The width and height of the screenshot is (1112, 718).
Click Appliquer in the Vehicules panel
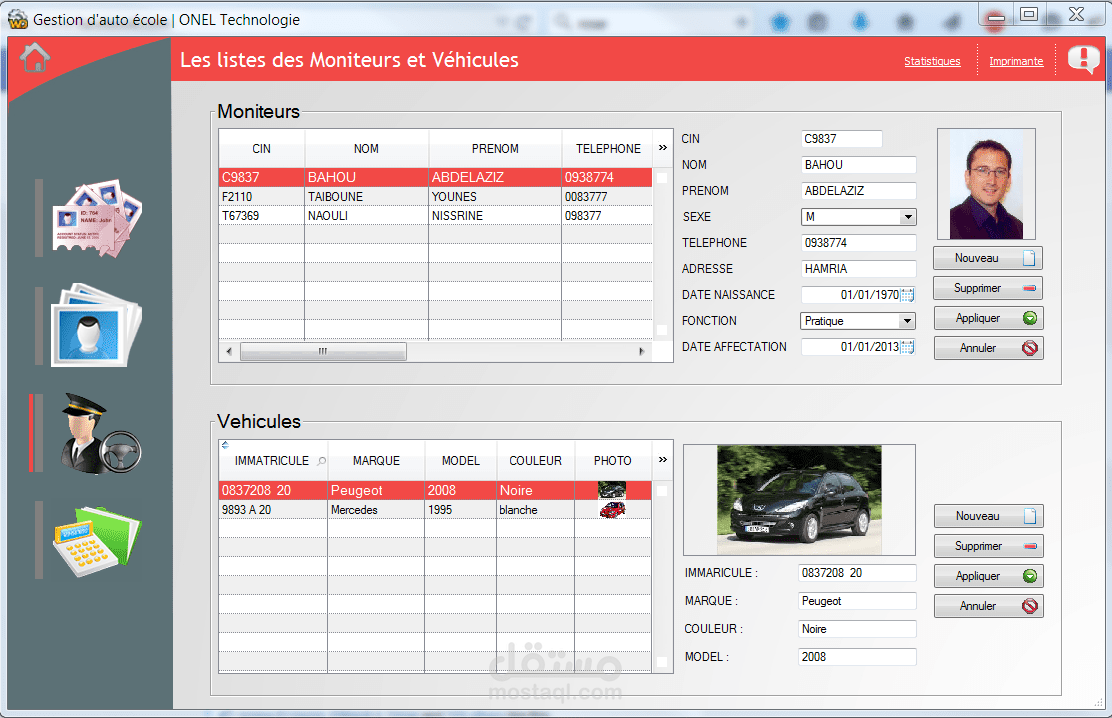click(988, 576)
